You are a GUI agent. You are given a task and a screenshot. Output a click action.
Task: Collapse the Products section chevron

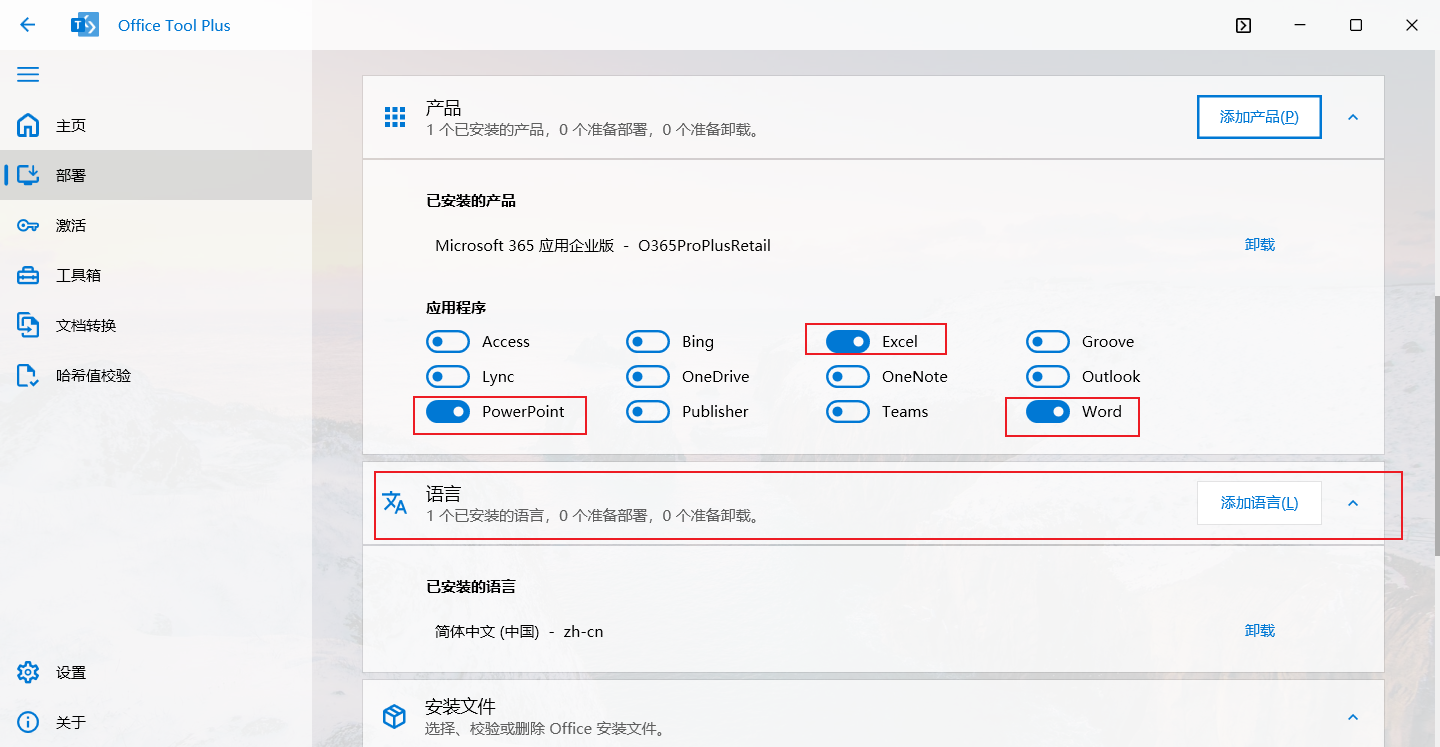[x=1353, y=117]
